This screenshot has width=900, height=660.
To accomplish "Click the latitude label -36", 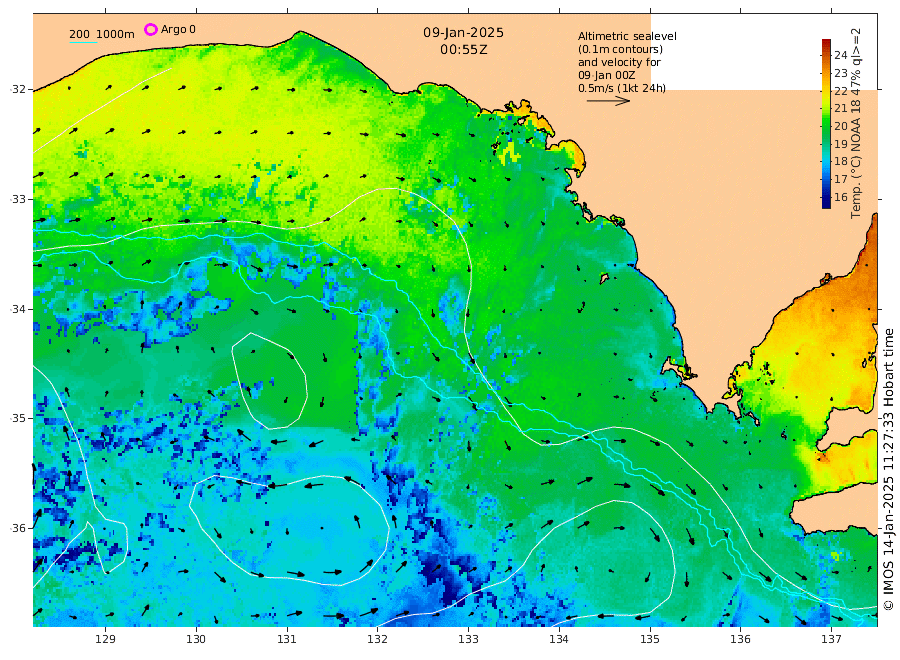I will pos(18,528).
